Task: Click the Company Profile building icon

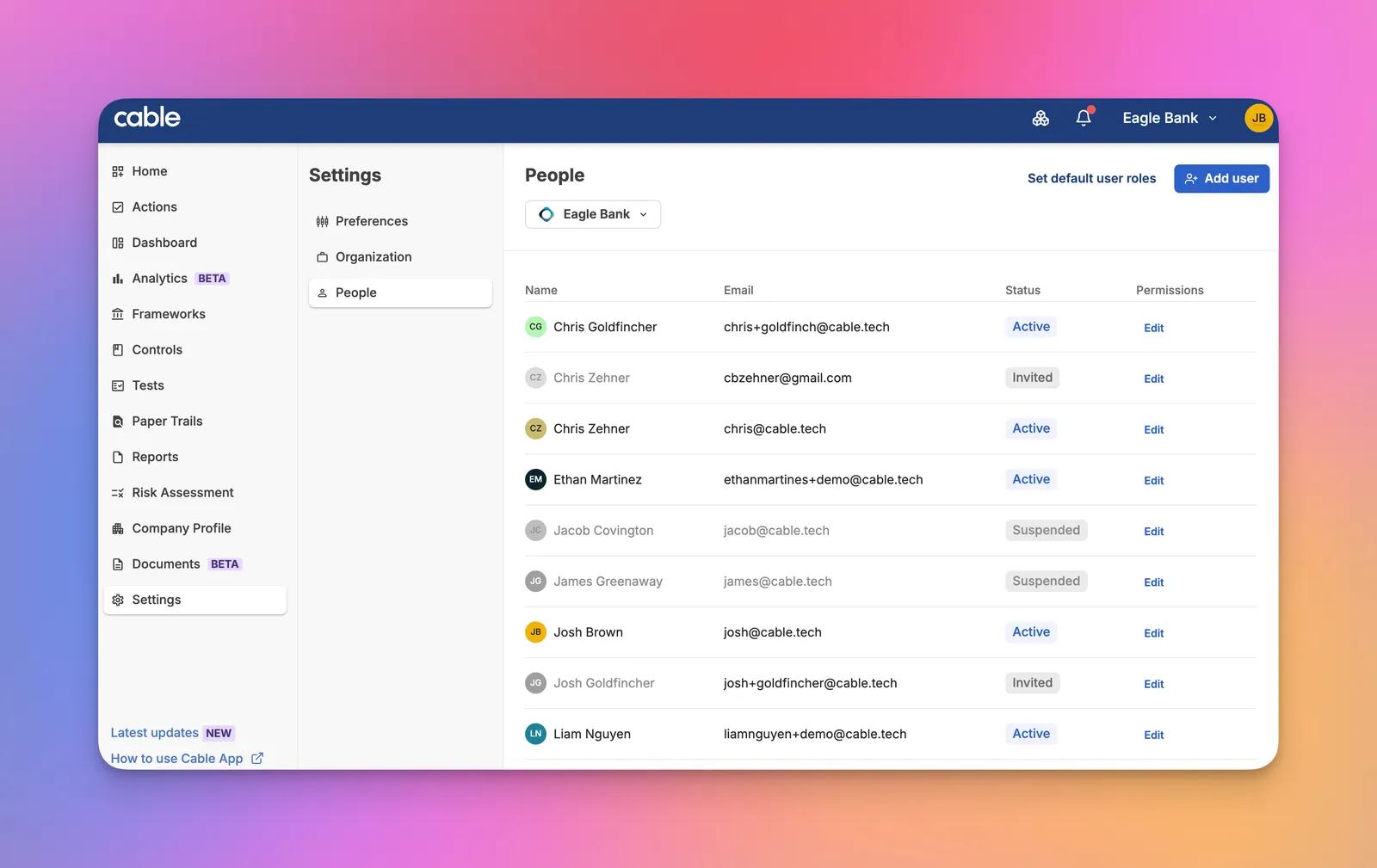Action: 118,528
